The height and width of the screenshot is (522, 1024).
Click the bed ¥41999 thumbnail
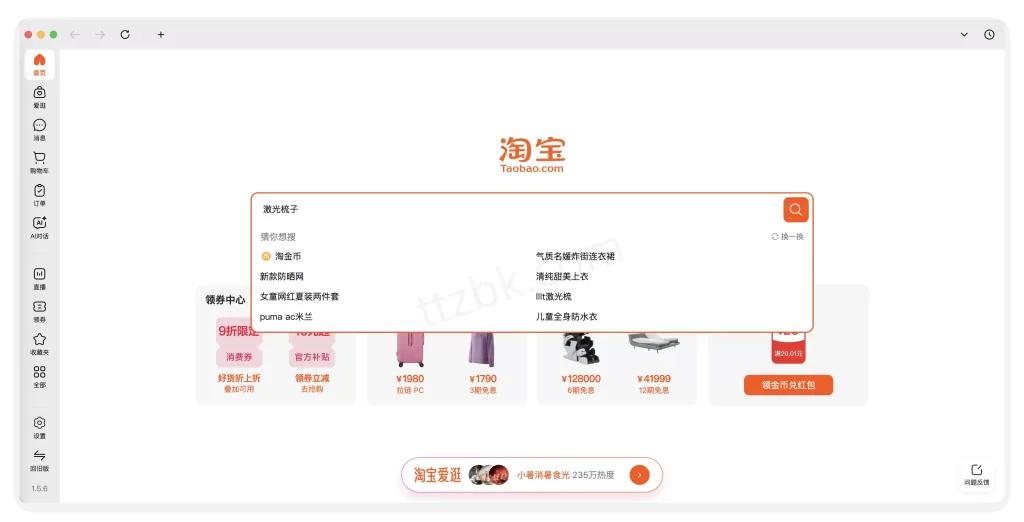(x=654, y=345)
